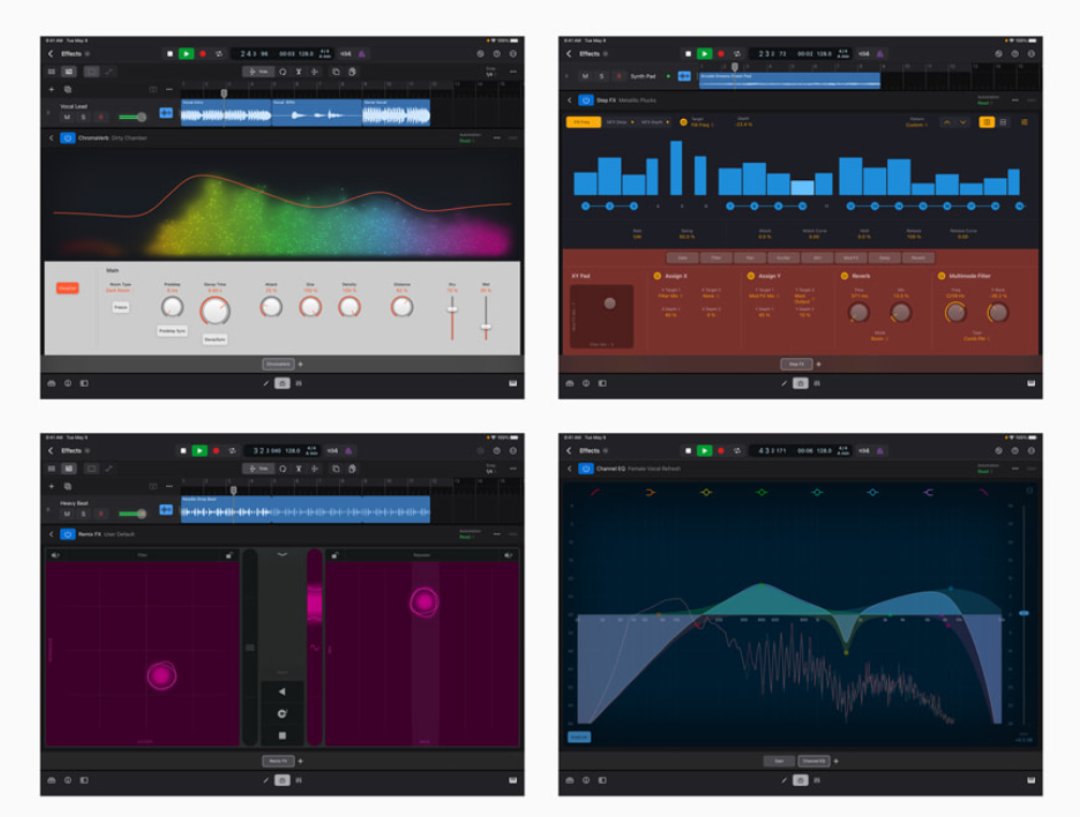The width and height of the screenshot is (1080, 817).
Task: Hit the record button in ChromaVerb screen
Action: [202, 54]
